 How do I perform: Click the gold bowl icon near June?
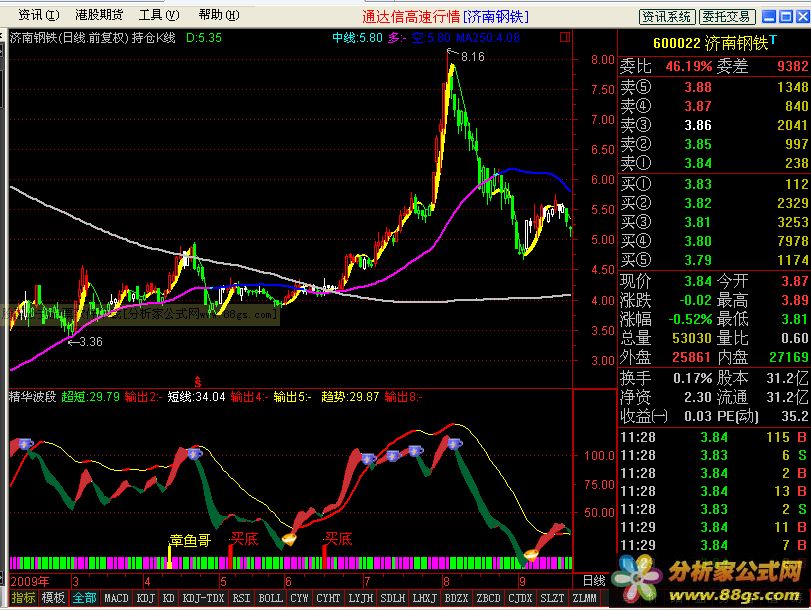pos(289,539)
